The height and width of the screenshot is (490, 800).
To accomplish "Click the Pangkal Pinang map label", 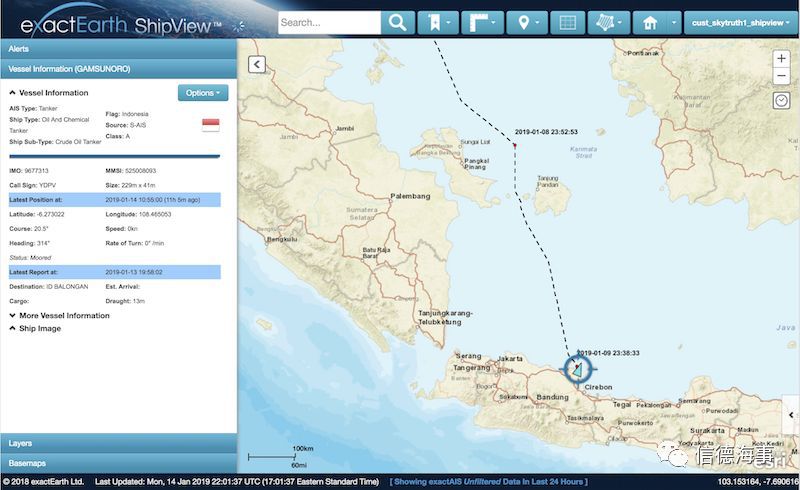I will point(477,164).
